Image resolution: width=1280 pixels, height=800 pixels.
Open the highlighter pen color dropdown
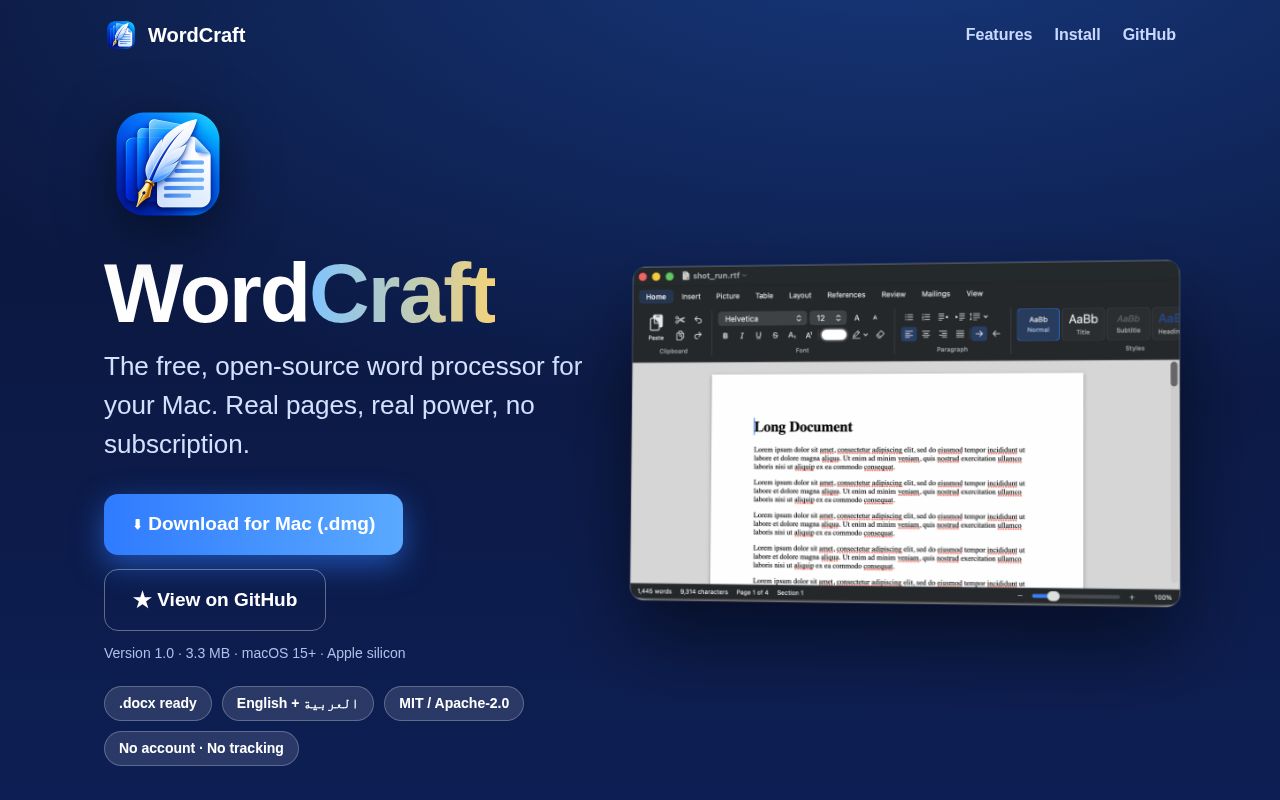[866, 335]
